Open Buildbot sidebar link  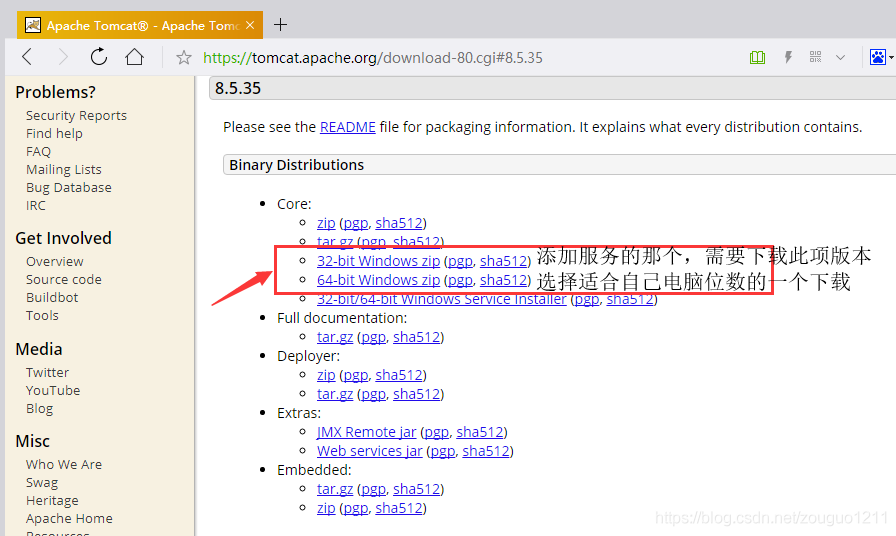52,297
